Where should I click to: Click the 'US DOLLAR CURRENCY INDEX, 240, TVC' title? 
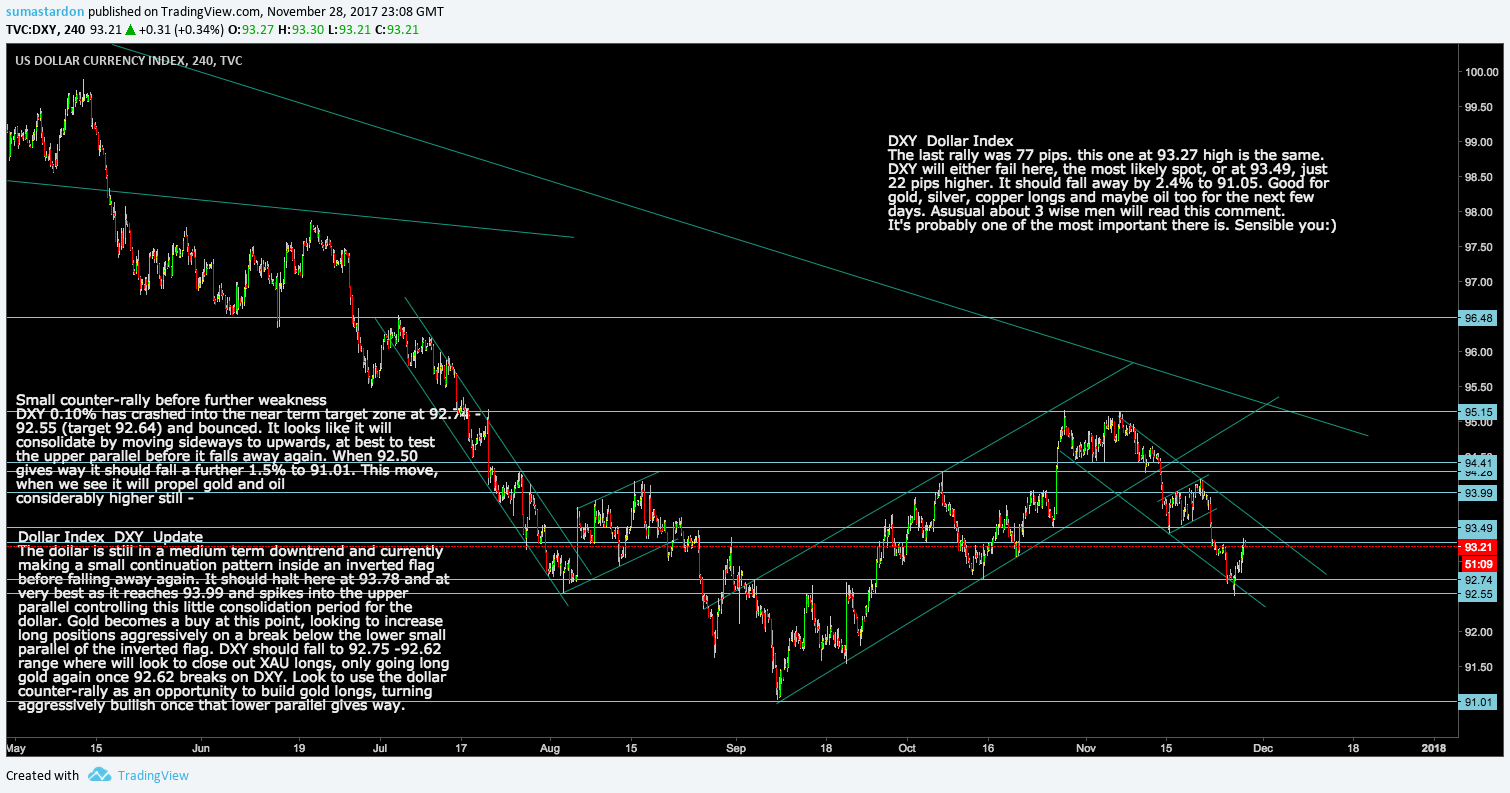128,61
